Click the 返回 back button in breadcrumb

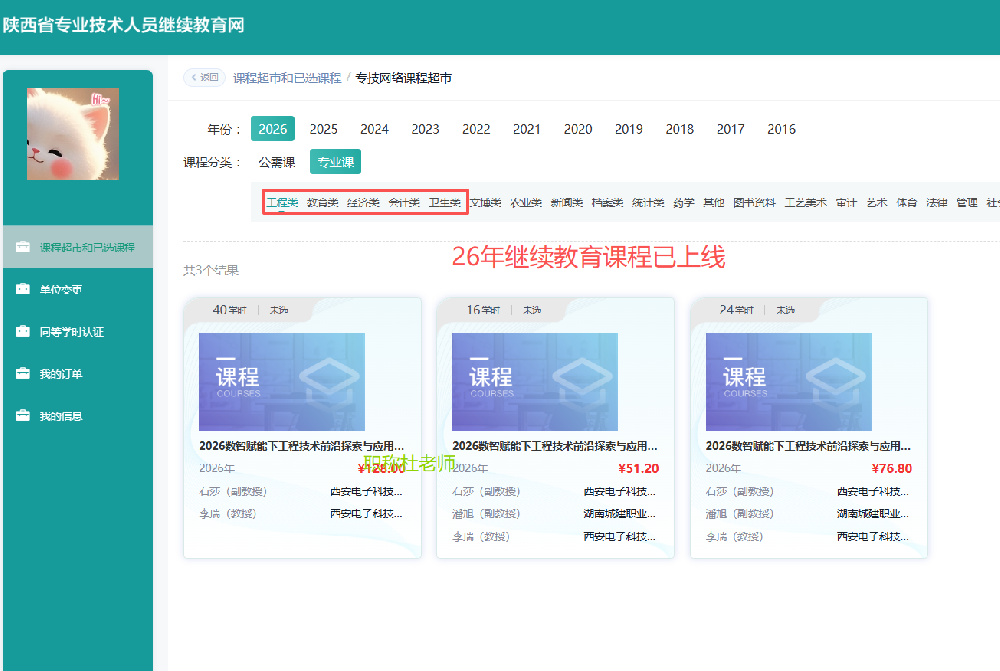point(203,78)
